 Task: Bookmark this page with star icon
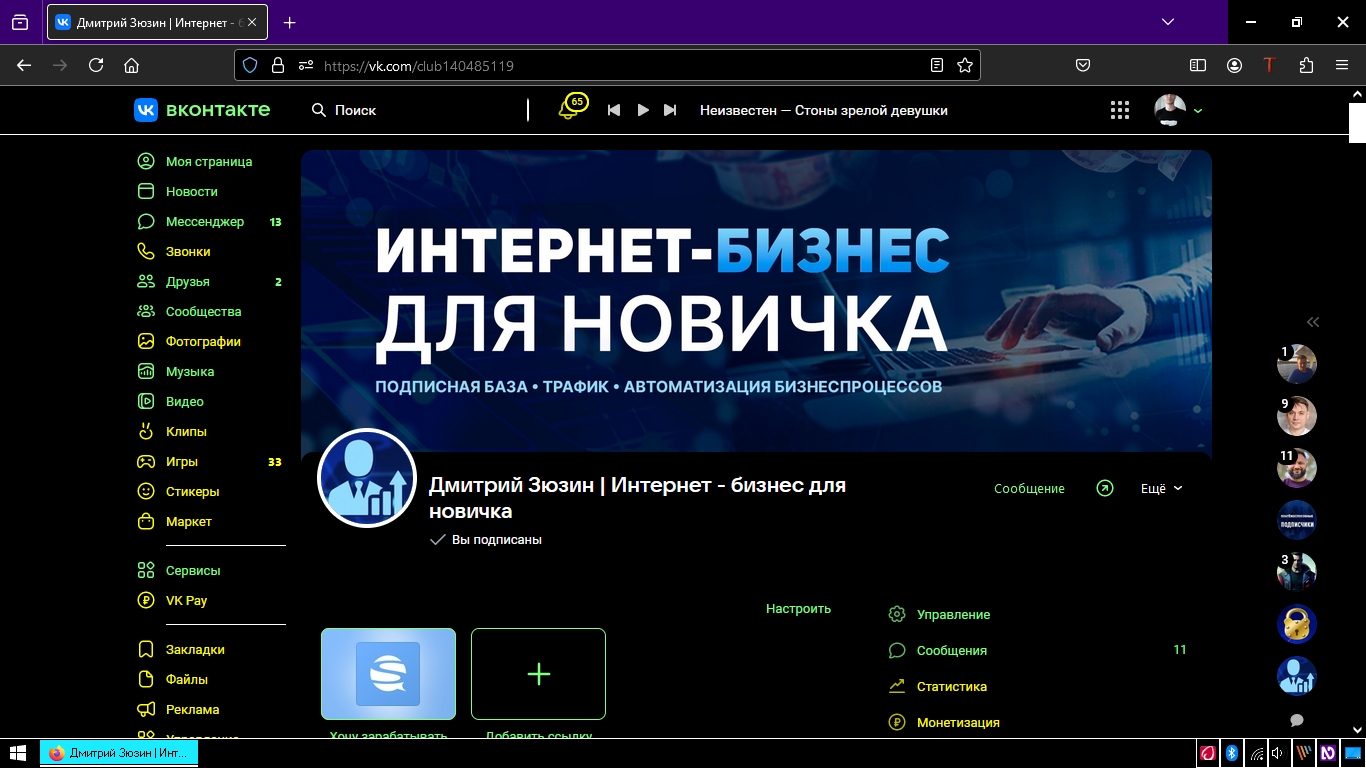tap(965, 65)
